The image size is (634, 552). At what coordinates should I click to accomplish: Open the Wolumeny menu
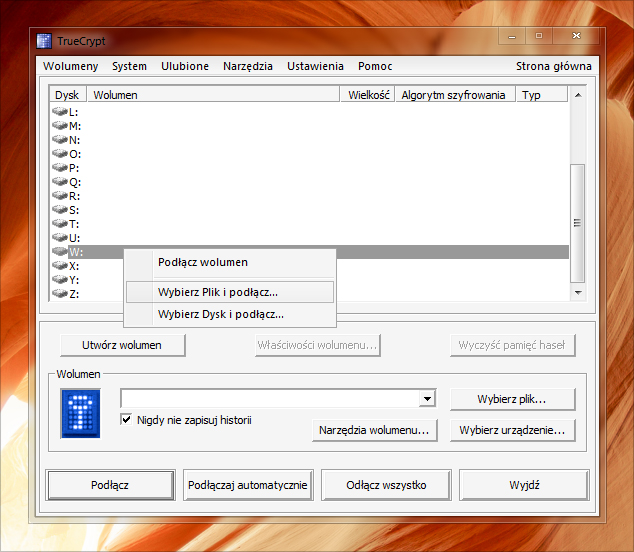(x=71, y=66)
